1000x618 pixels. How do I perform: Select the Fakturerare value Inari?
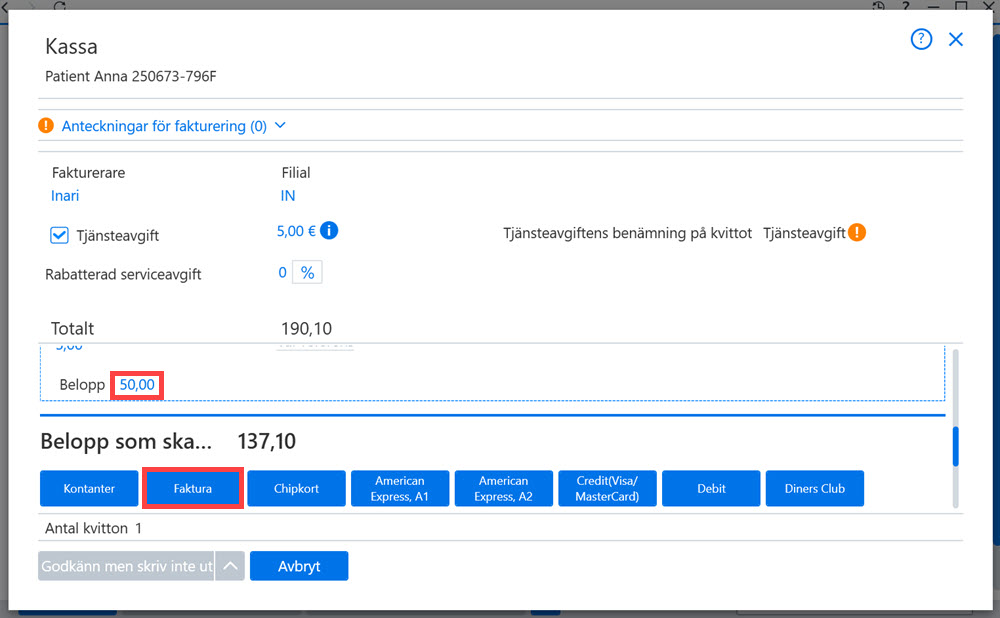65,195
